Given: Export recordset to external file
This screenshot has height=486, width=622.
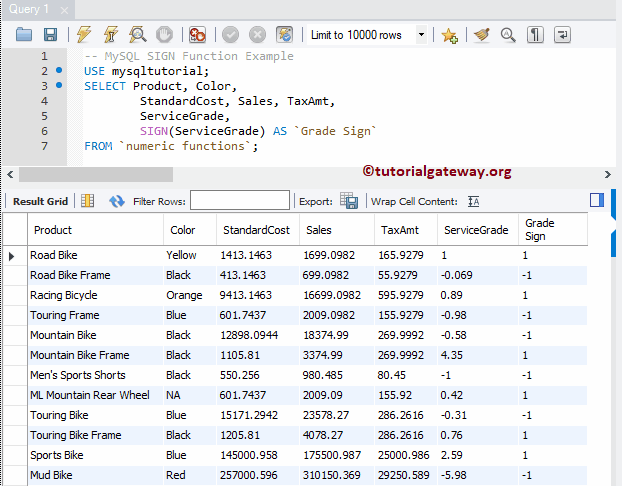Looking at the screenshot, I should pos(349,201).
